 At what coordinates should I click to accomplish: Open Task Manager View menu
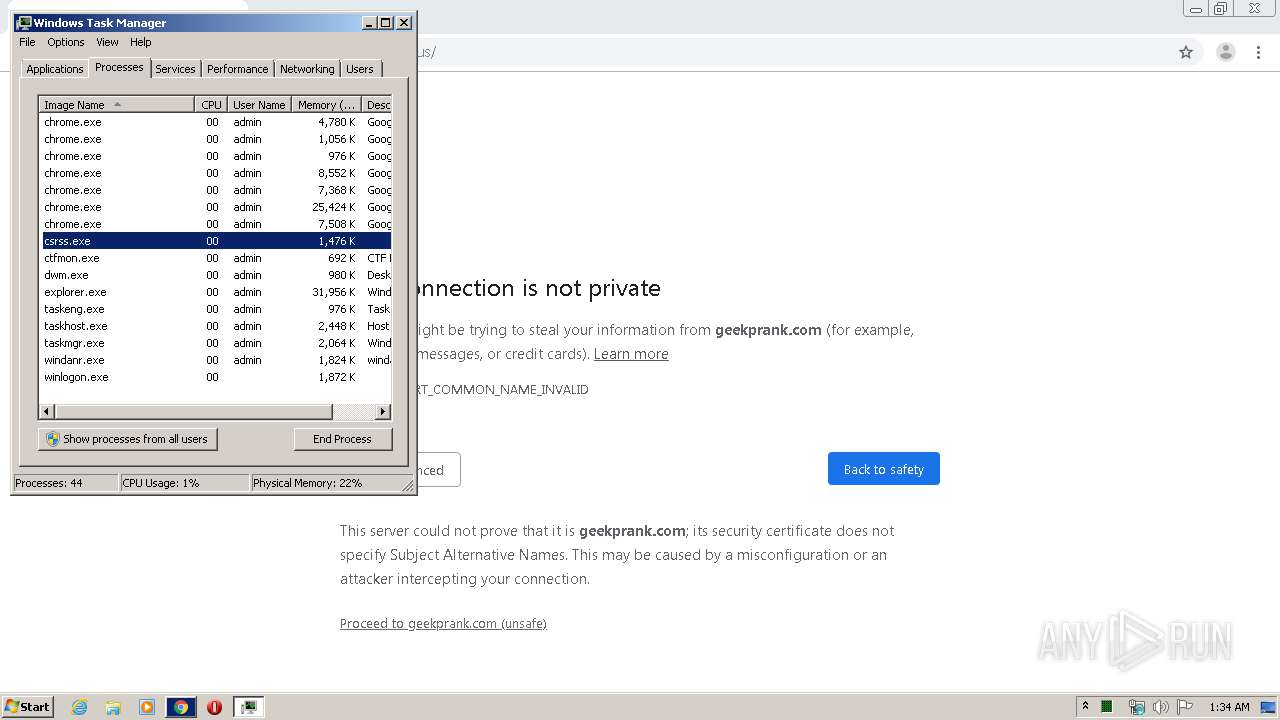(x=107, y=42)
